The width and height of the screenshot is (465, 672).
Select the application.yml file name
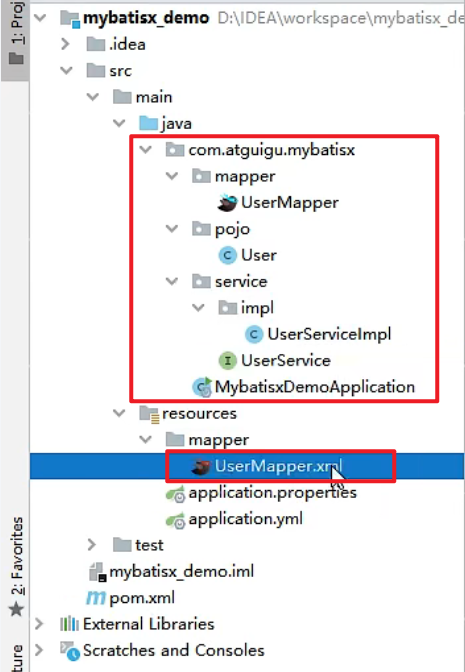tap(246, 519)
